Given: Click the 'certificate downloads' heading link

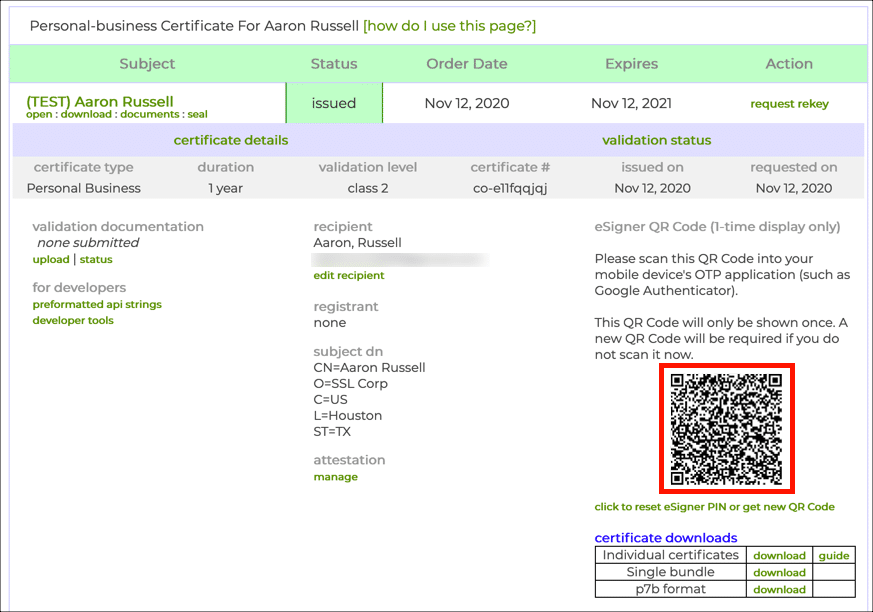Looking at the screenshot, I should pos(666,538).
